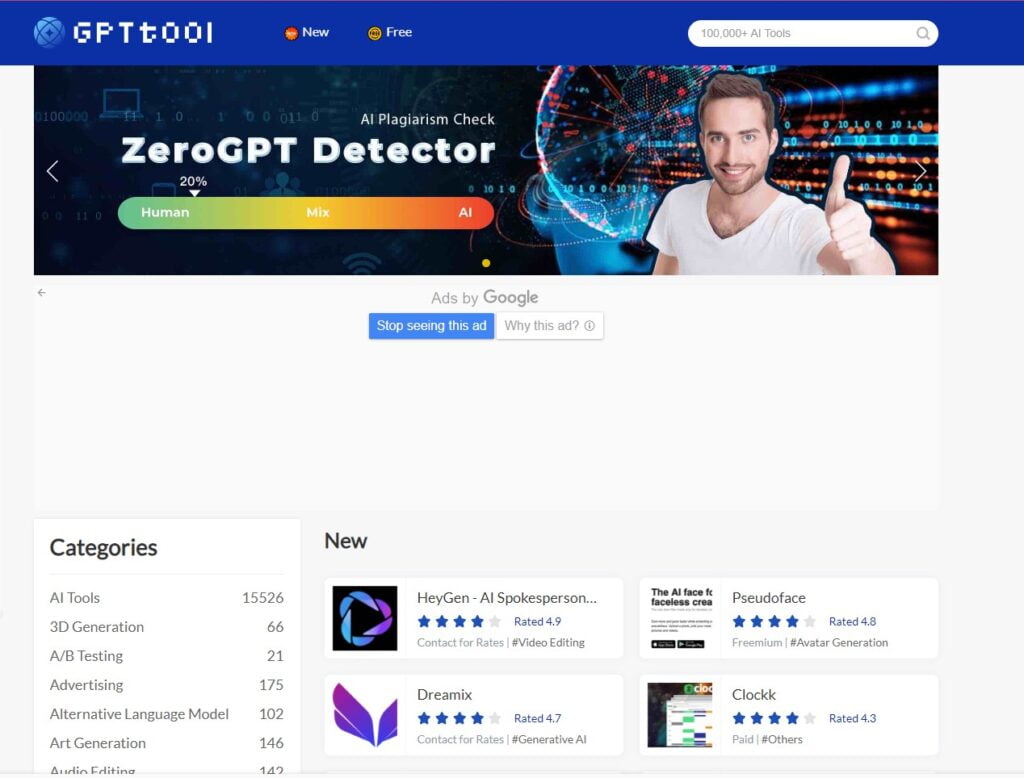Viewport: 1024px width, 778px height.
Task: Open the Clockk tool thumbnail
Action: tap(679, 715)
